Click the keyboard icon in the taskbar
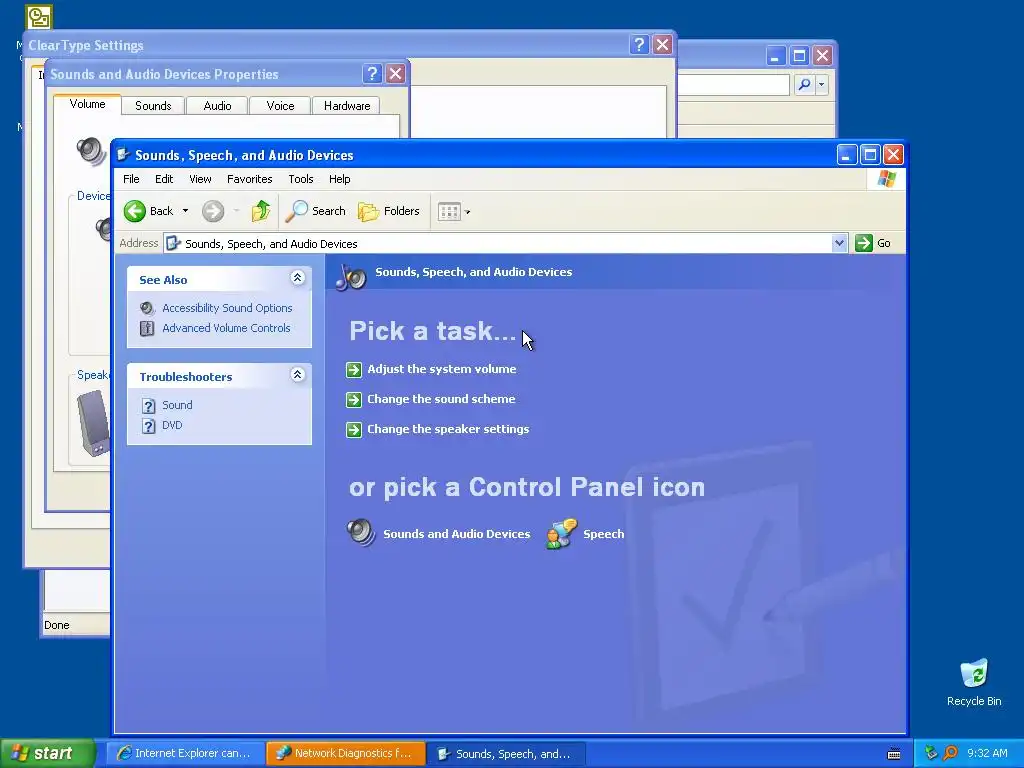This screenshot has width=1024, height=768. click(x=894, y=754)
